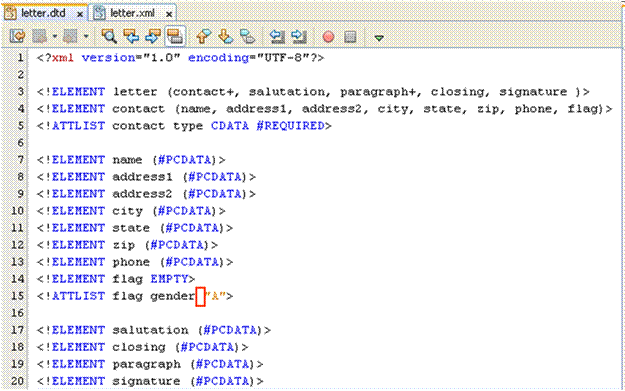Click the letter.dtd file icon in tab
This screenshot has height=391, width=625.
(x=11, y=13)
